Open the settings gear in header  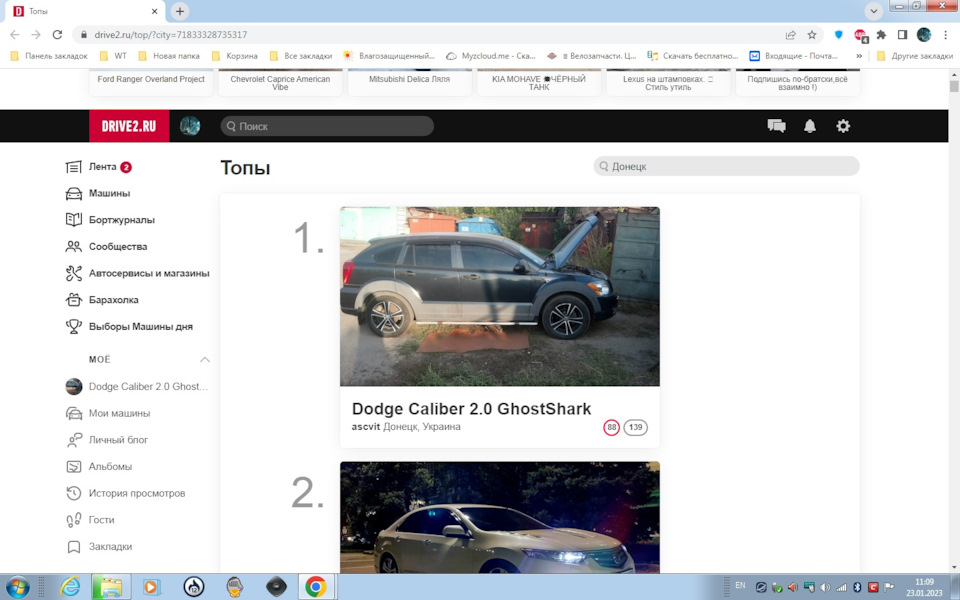tap(843, 126)
